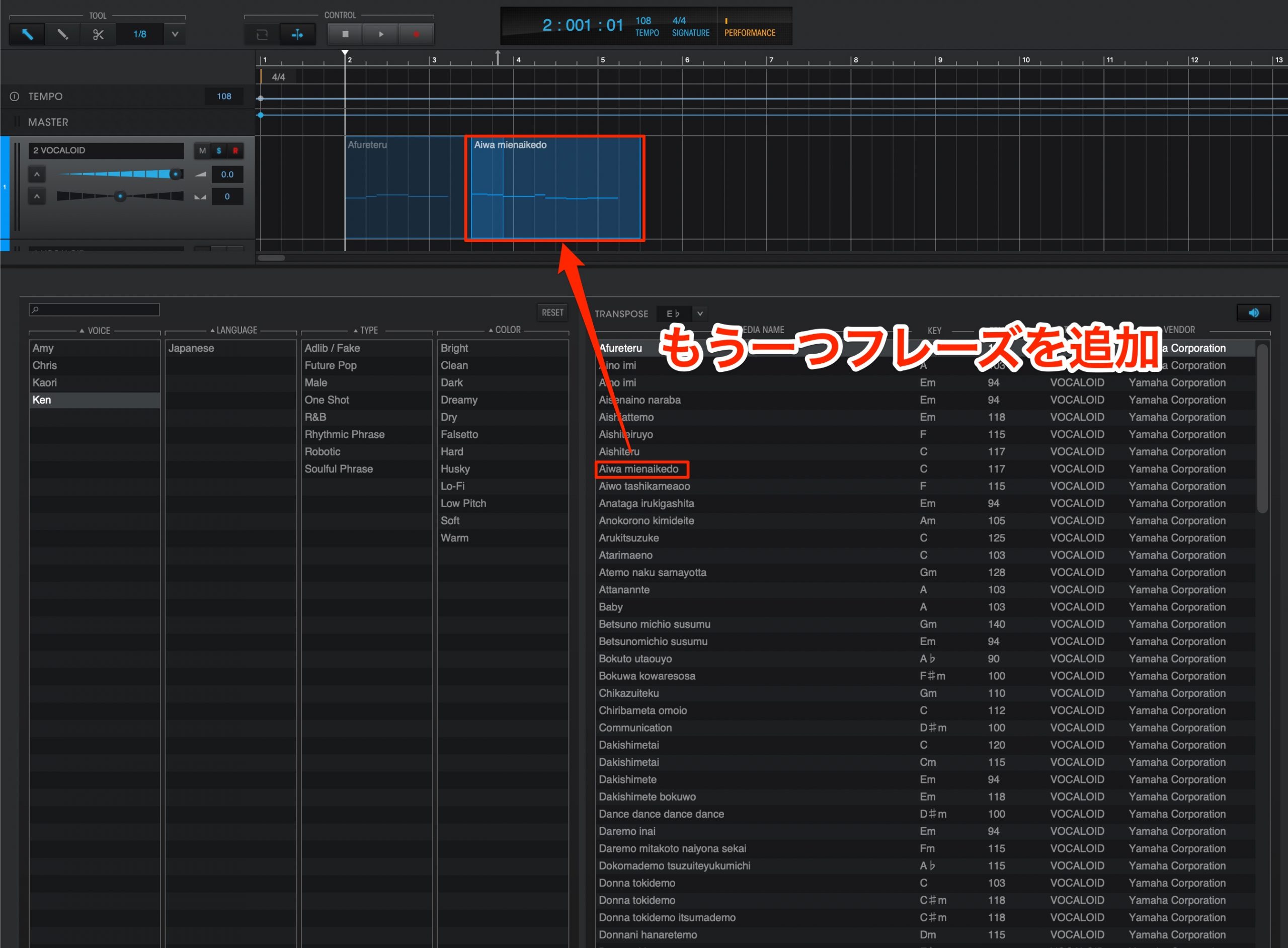Viewport: 1288px width, 948px height.
Task: Click the TEMPO track info icon
Action: tap(15, 97)
